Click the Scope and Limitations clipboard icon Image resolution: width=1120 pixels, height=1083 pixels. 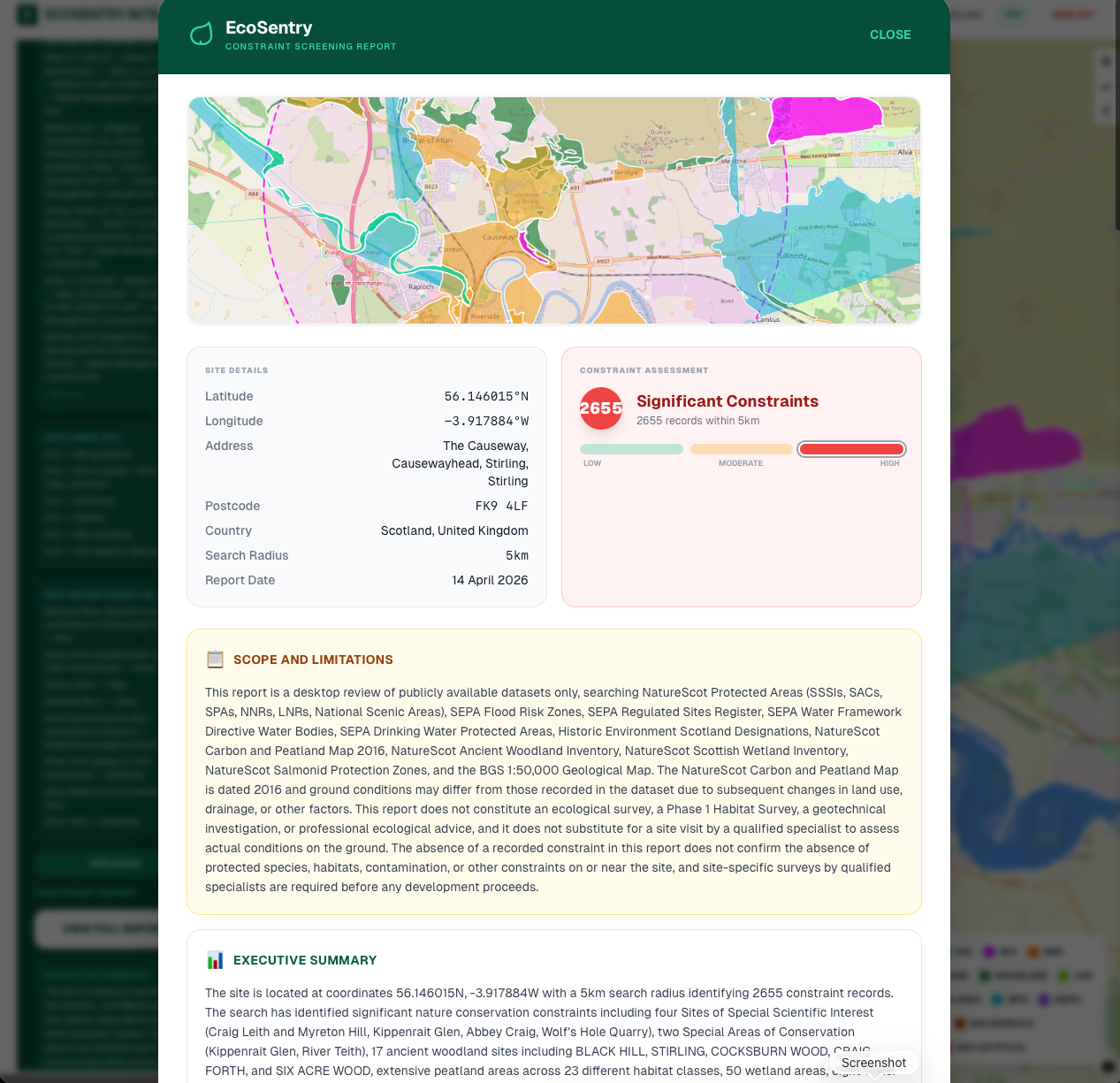[215, 660]
